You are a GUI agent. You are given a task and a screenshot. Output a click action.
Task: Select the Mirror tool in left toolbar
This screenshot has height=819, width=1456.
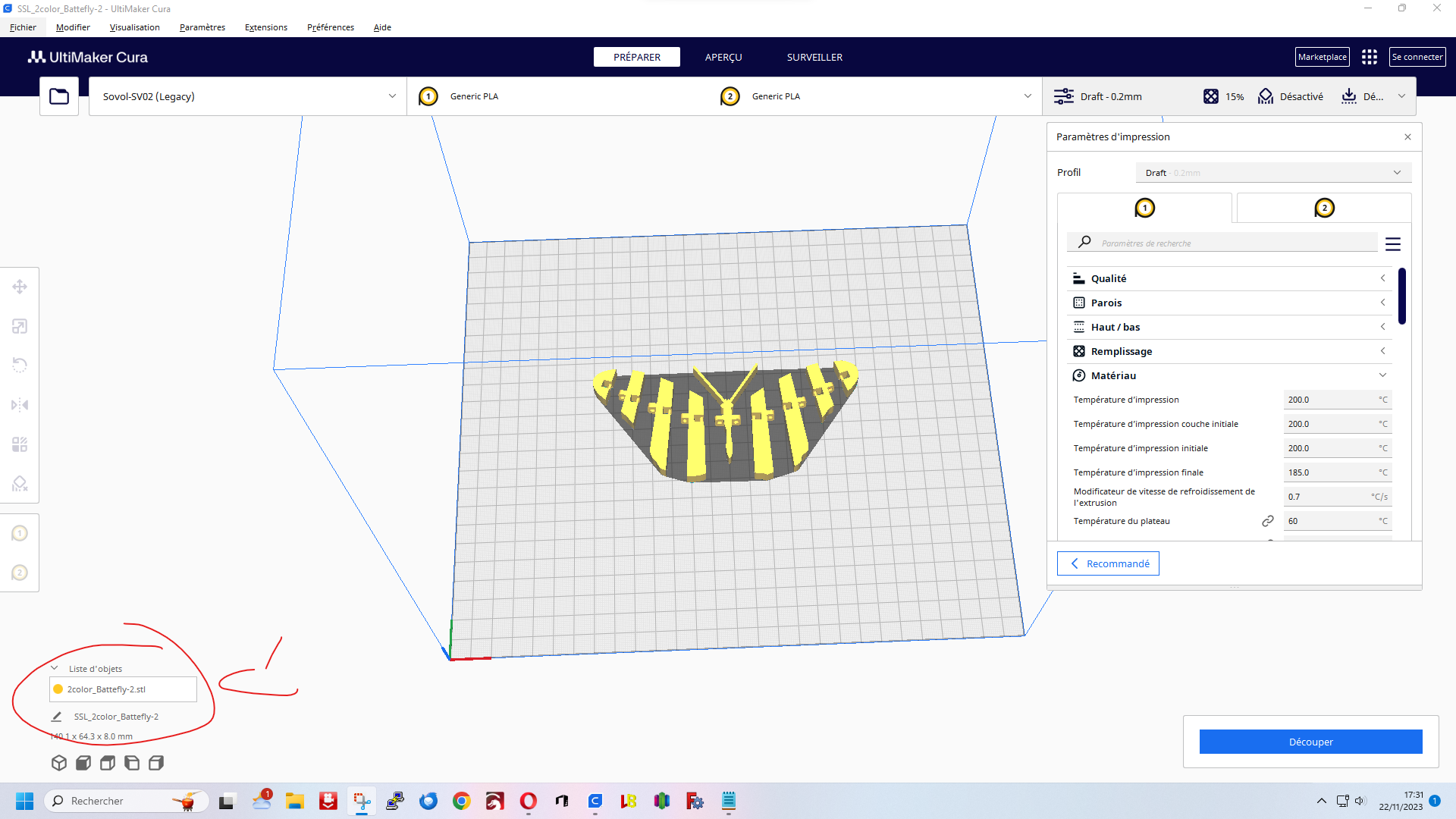point(20,405)
